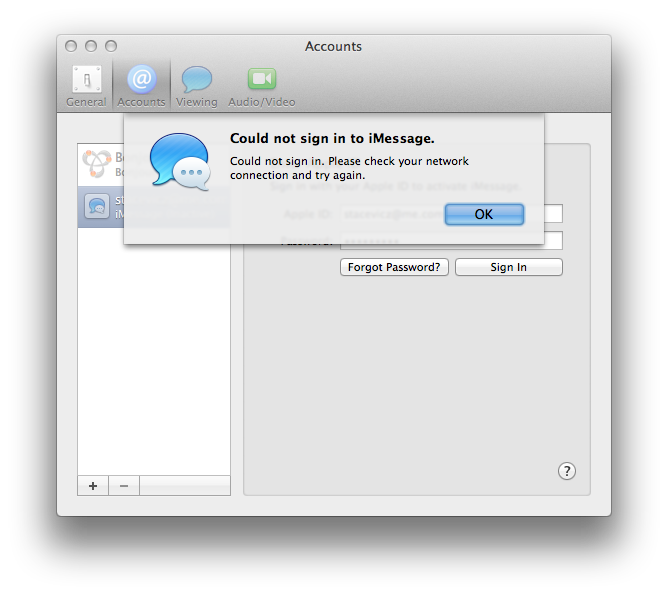Image resolution: width=668 pixels, height=595 pixels.
Task: Remove the selected account with minus button
Action: tap(124, 486)
